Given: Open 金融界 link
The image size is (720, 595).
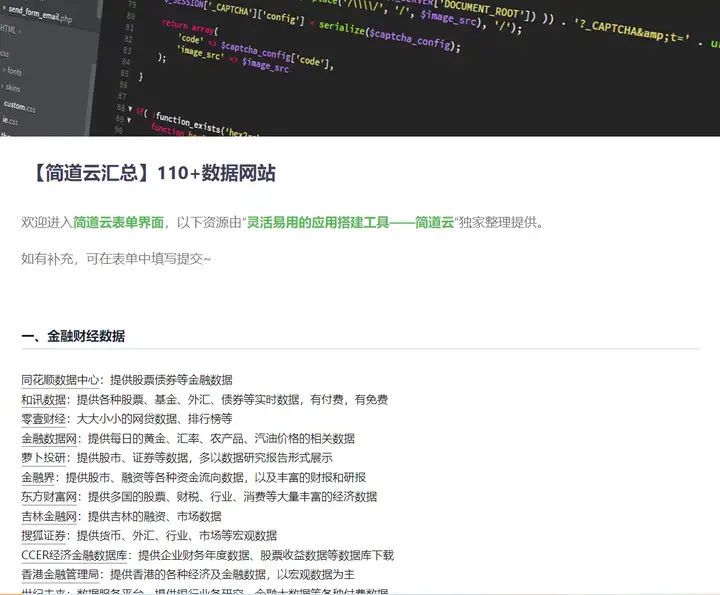Looking at the screenshot, I should [38, 477].
